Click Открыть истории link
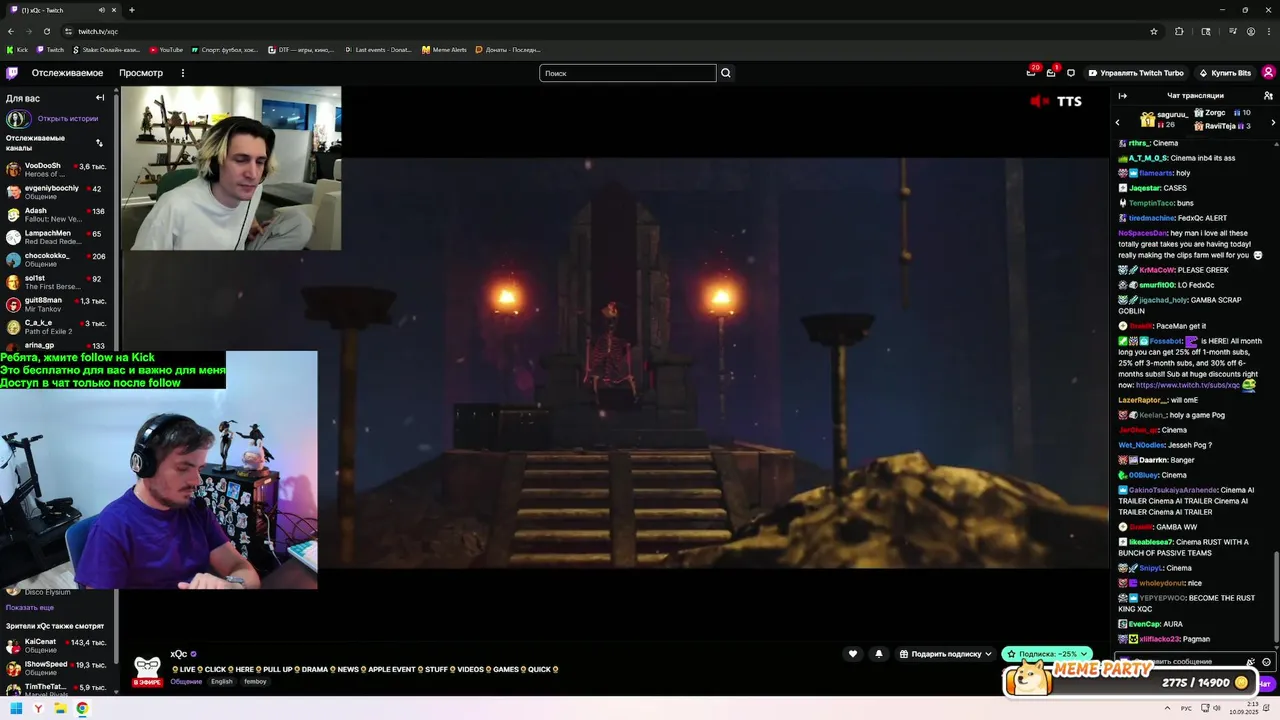The height and width of the screenshot is (720, 1280). click(68, 118)
